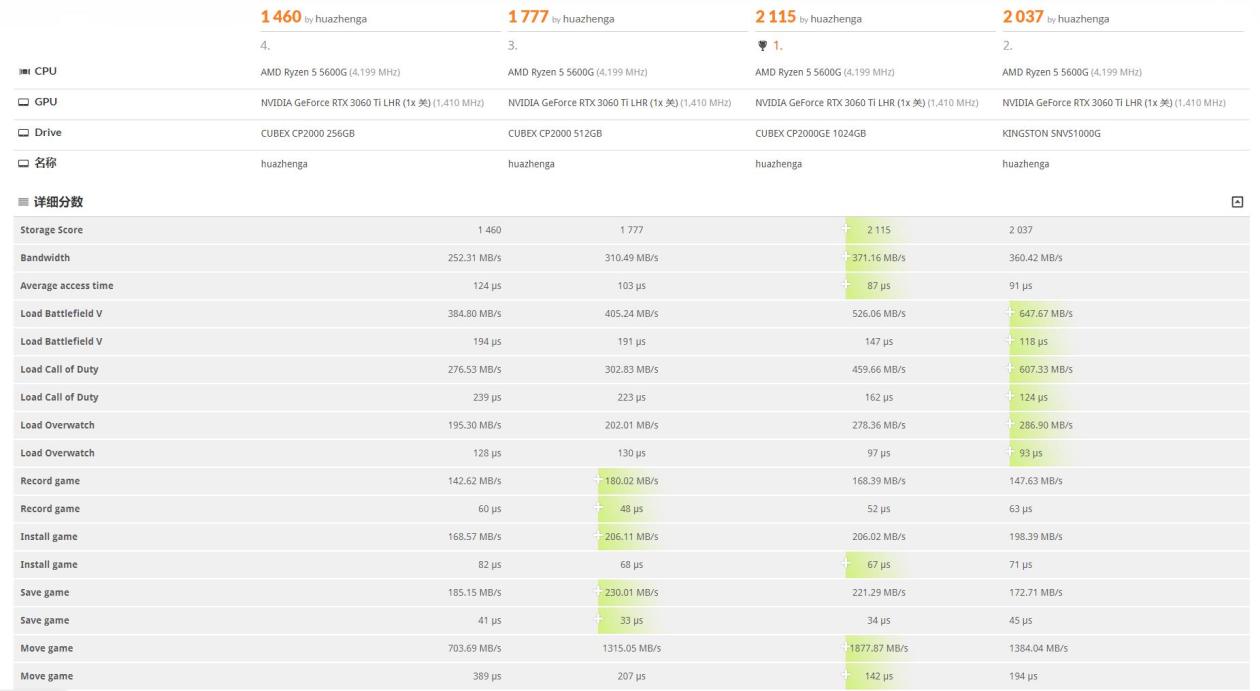
Task: Click the trophy icon for rank 1
Action: point(762,45)
